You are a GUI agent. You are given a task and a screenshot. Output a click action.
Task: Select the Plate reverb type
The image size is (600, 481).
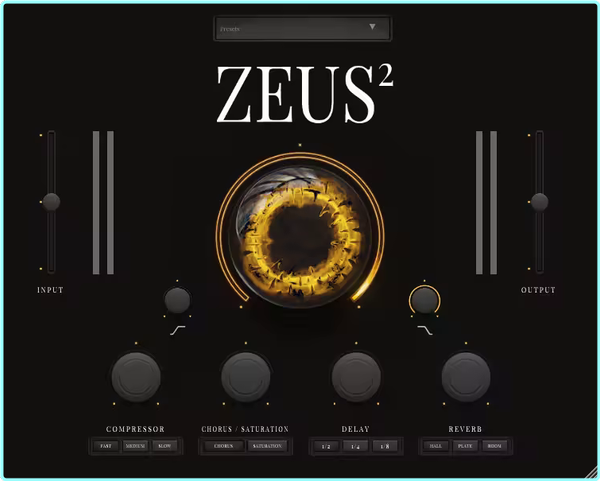465,446
